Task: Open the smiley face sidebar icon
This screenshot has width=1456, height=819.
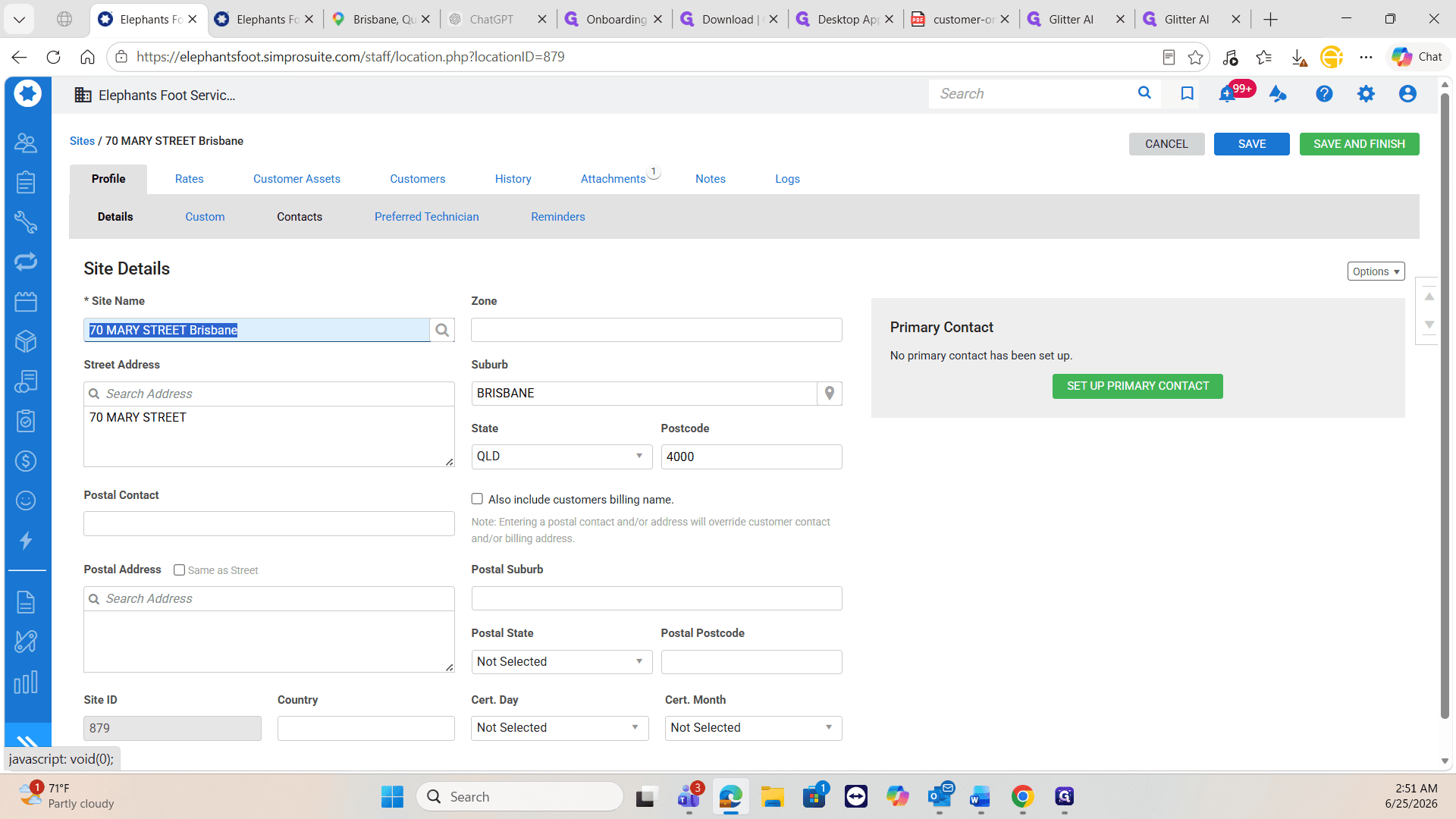Action: coord(26,500)
